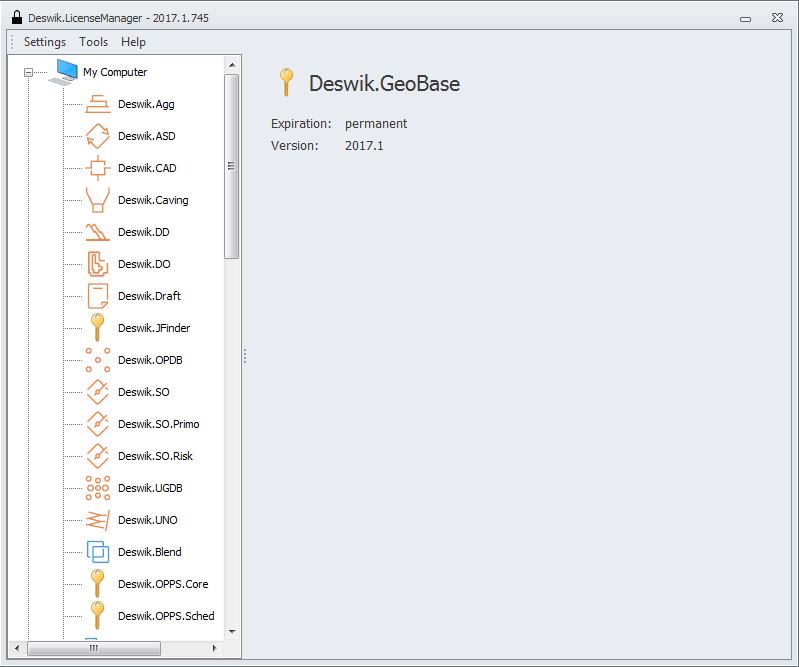This screenshot has height=667, width=799.
Task: Close the License Manager window
Action: [x=777, y=18]
